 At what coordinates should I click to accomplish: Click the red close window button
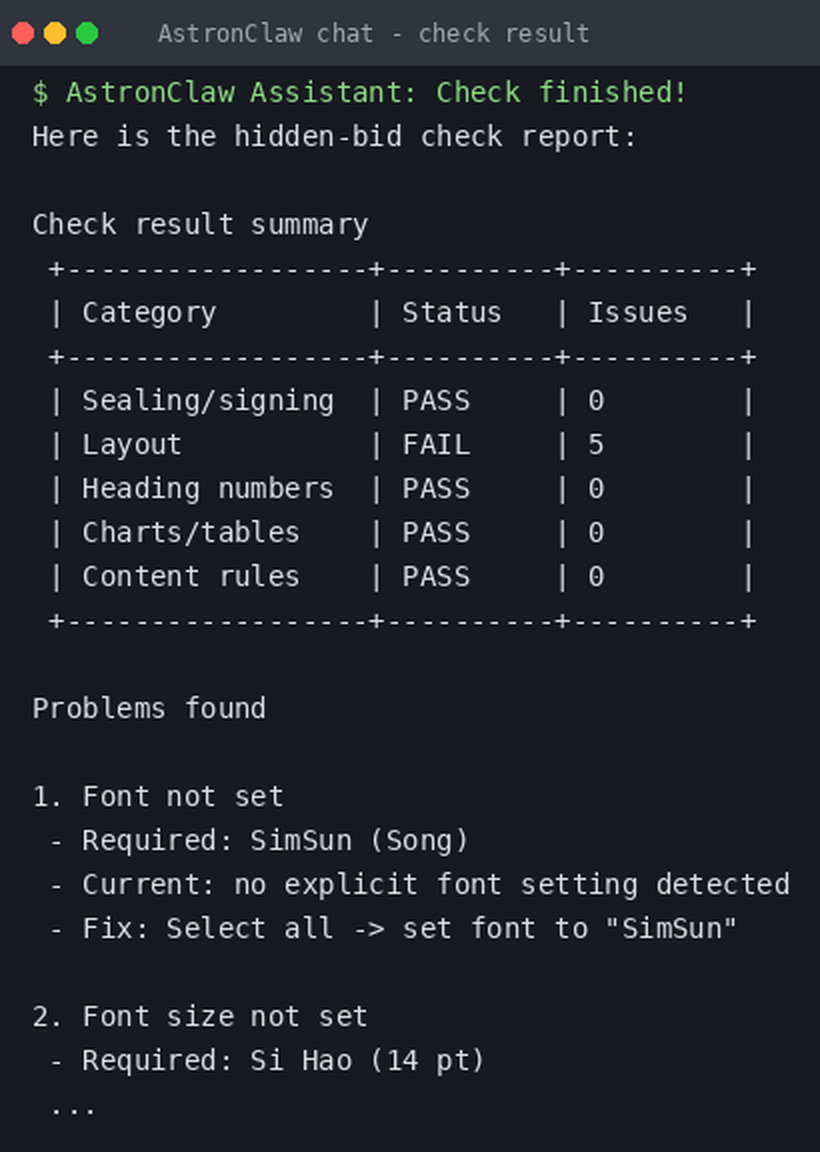23,33
